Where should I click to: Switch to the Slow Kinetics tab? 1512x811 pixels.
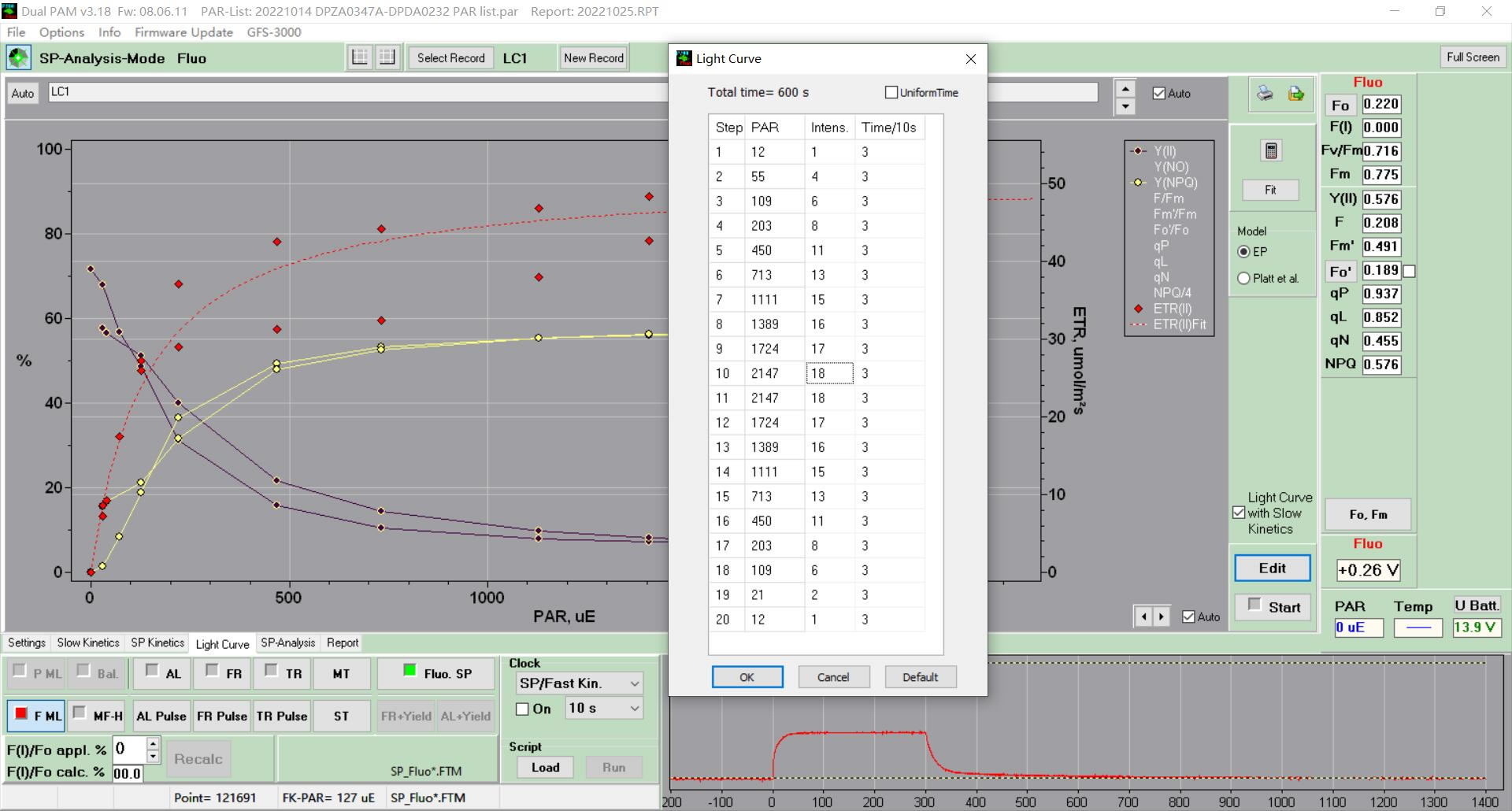(88, 643)
